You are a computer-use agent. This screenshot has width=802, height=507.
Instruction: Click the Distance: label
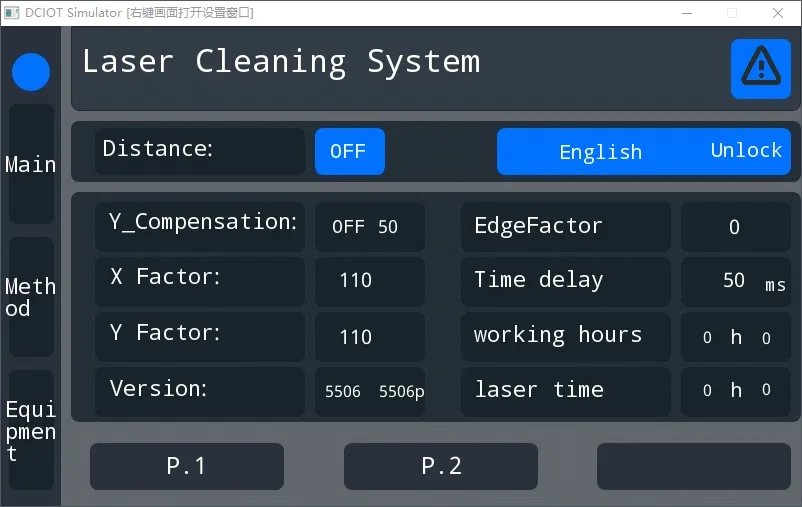pos(157,149)
